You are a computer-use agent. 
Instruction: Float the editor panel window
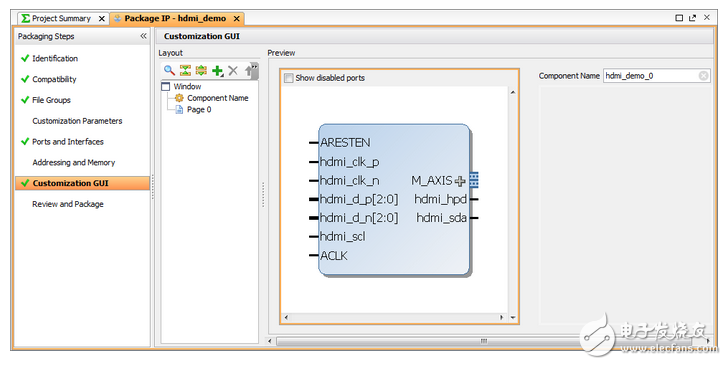(x=693, y=18)
